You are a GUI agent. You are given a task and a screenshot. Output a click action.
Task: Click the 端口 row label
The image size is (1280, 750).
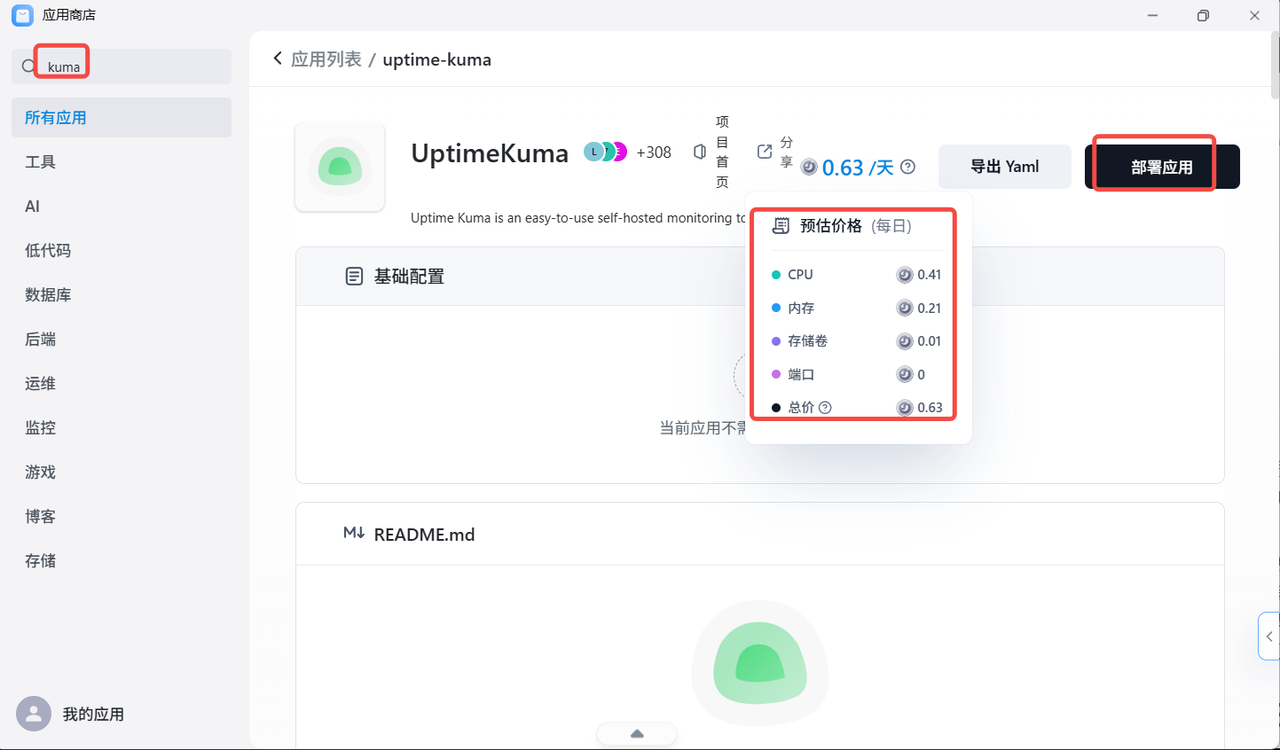[x=801, y=374]
